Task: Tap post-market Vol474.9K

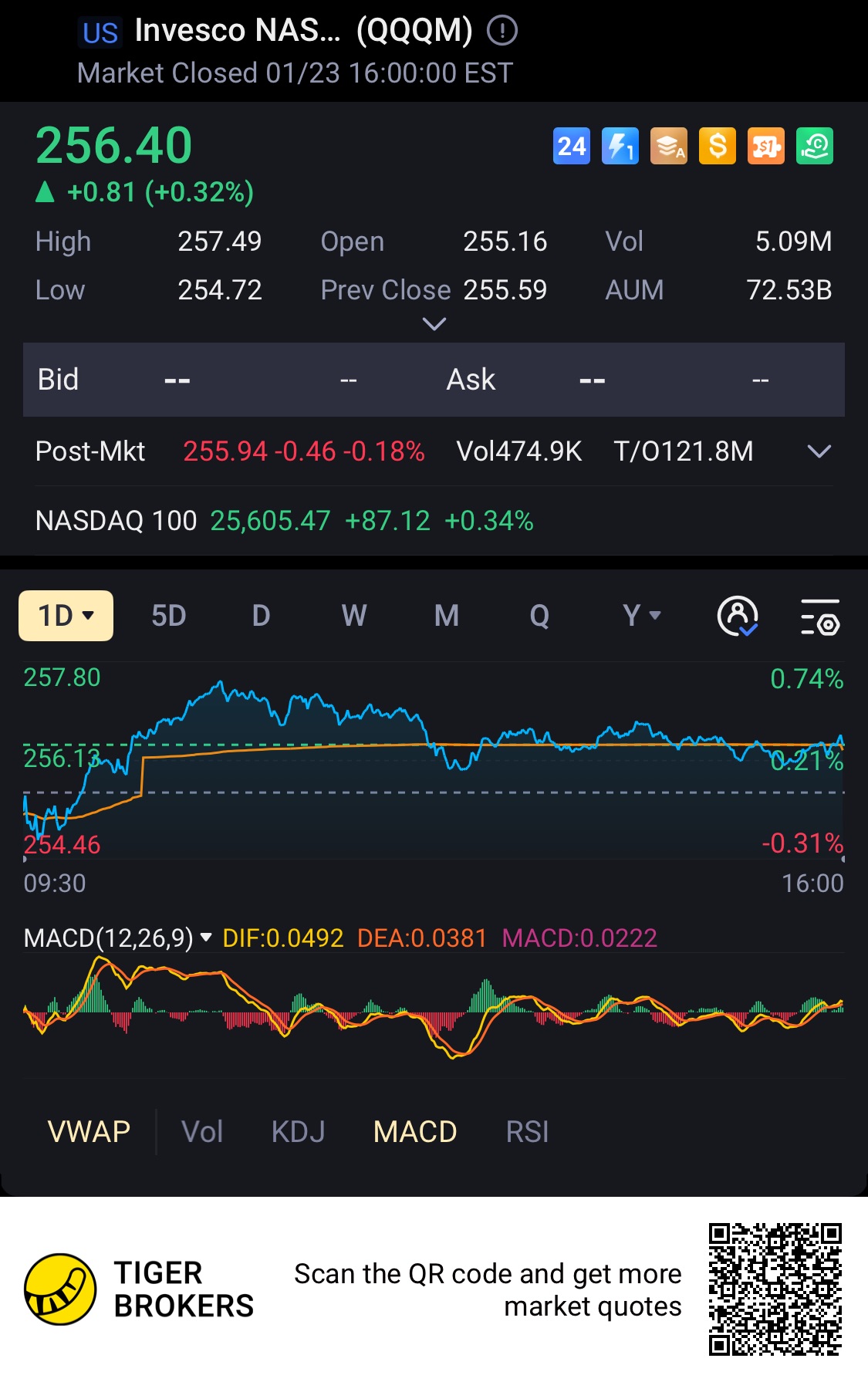Action: [x=519, y=451]
